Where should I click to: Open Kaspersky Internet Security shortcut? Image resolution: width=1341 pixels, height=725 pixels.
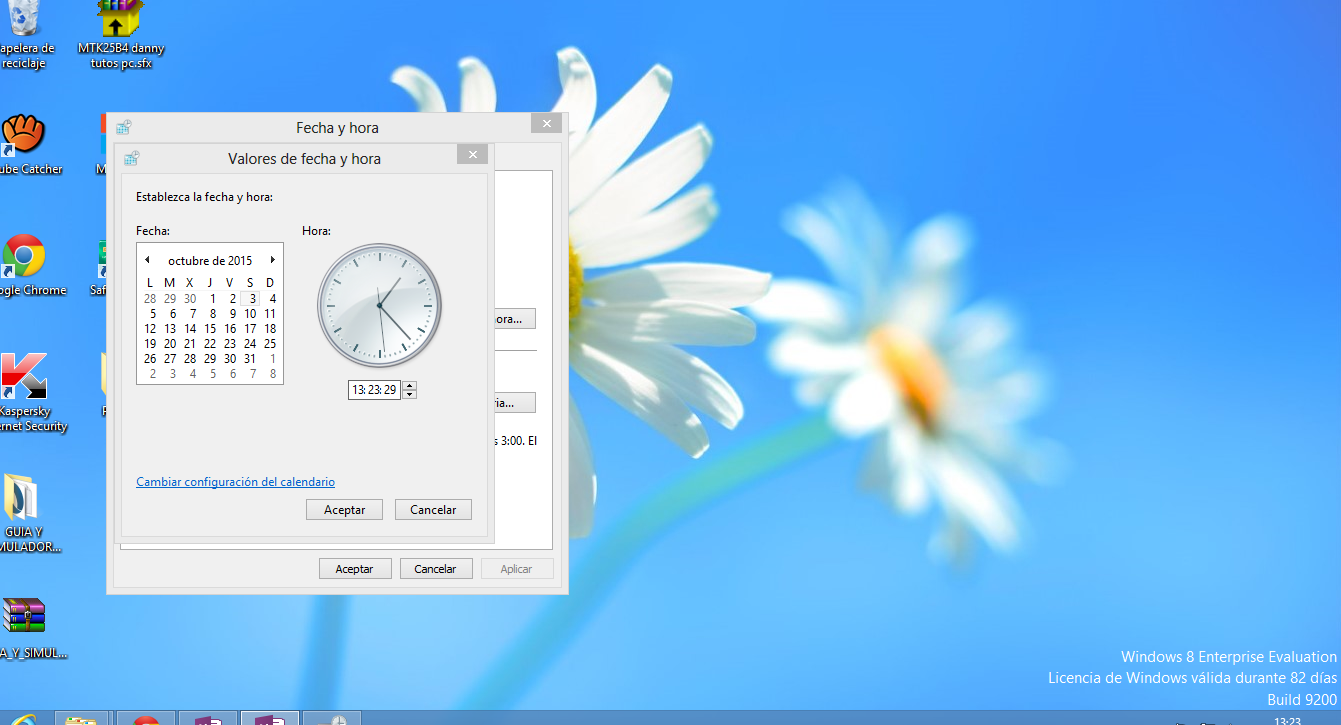tap(22, 377)
